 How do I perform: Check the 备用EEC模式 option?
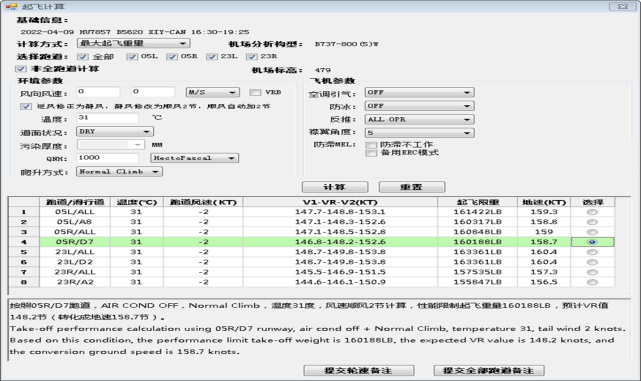371,153
